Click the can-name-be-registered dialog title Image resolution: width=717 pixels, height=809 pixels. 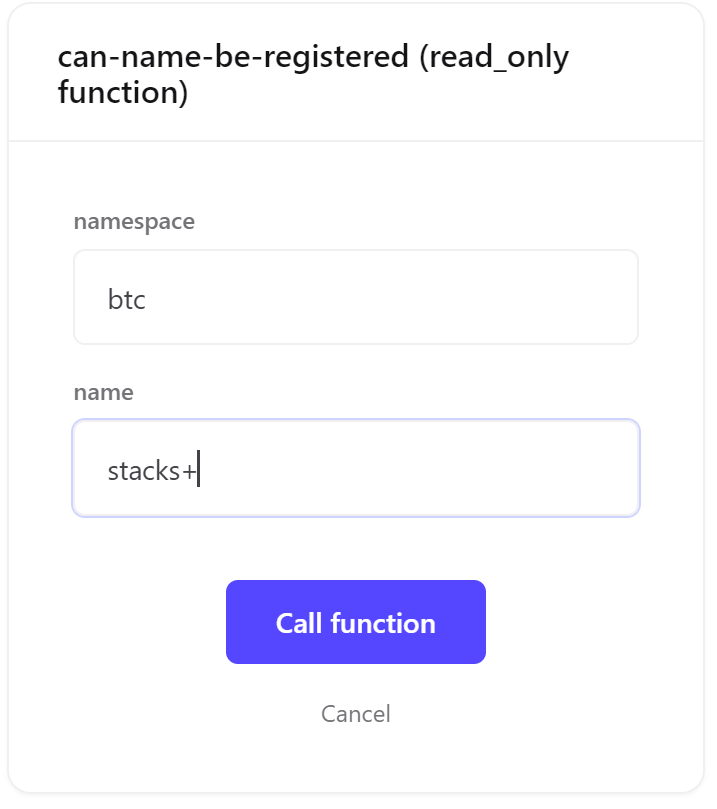[x=313, y=74]
